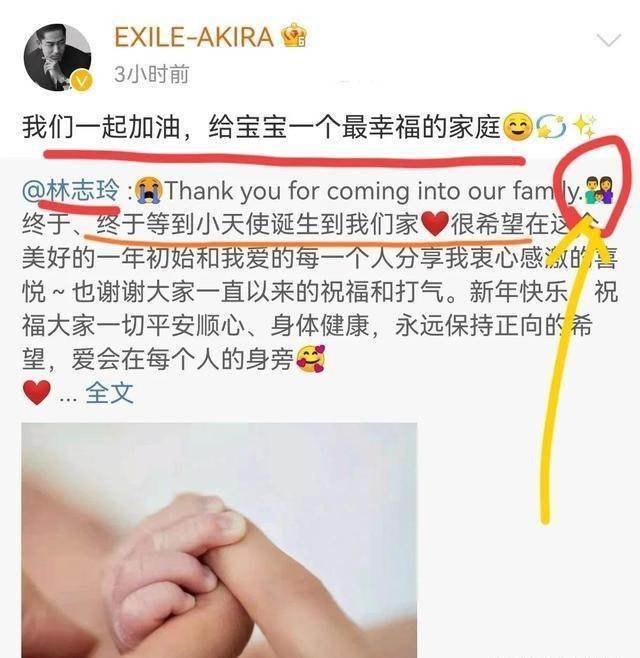This screenshot has height=658, width=640.
Task: Open the @林志玲 mention
Action: coord(71,191)
